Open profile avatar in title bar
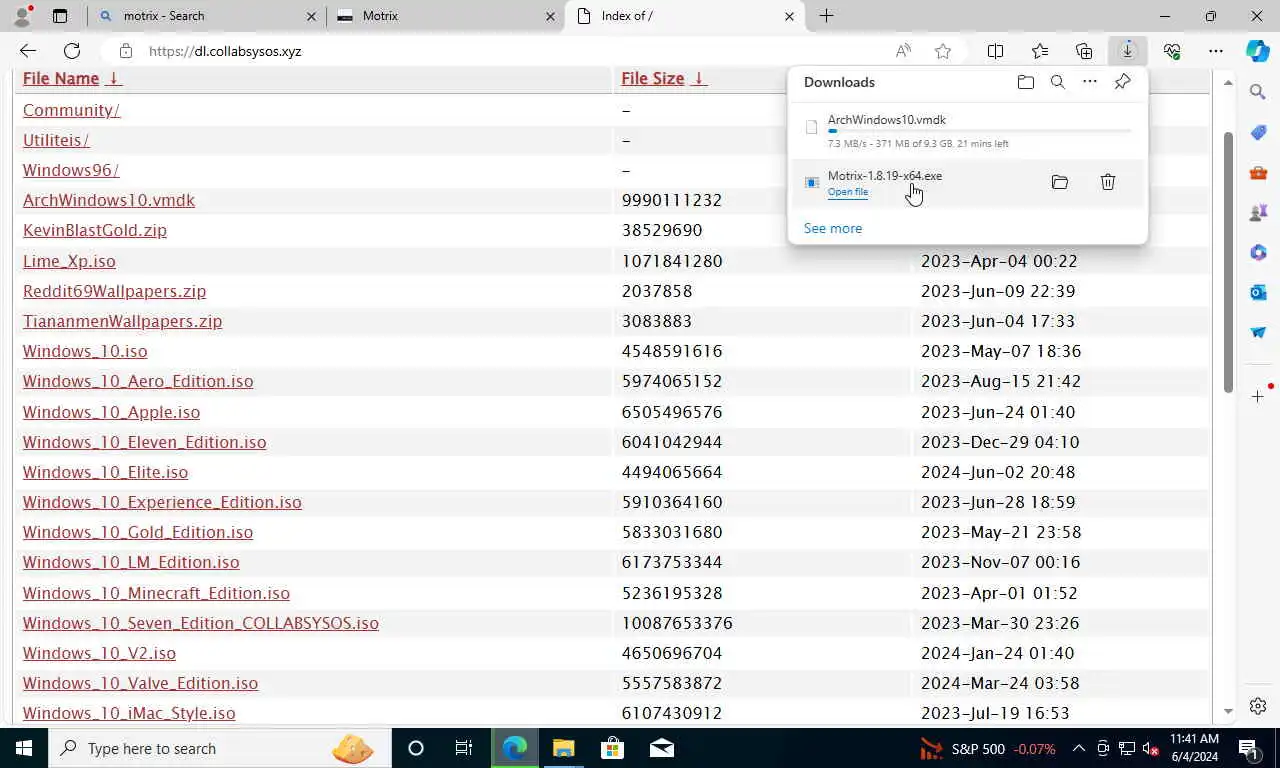 click(x=22, y=16)
